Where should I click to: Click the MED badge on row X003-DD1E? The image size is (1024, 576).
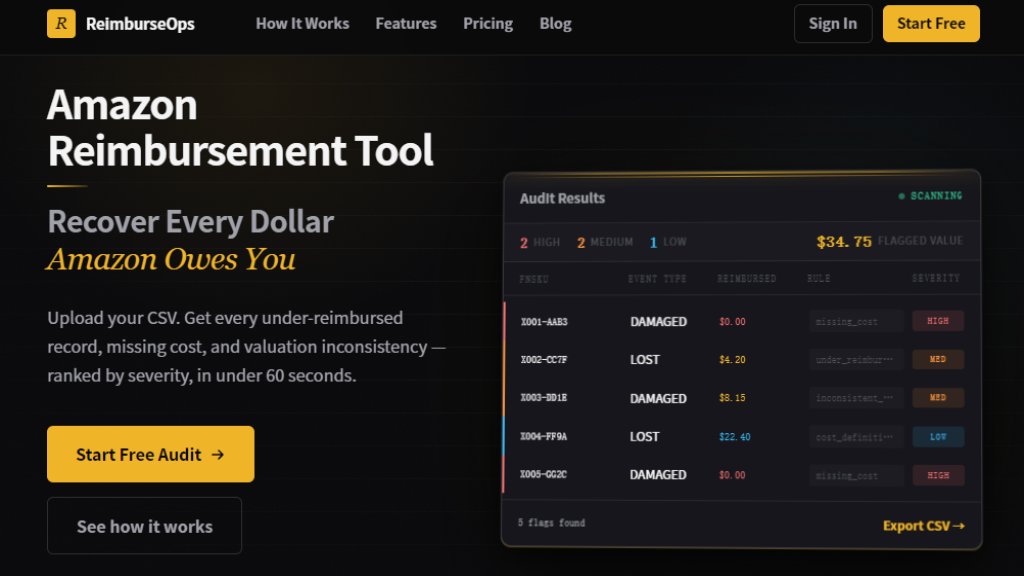point(938,398)
